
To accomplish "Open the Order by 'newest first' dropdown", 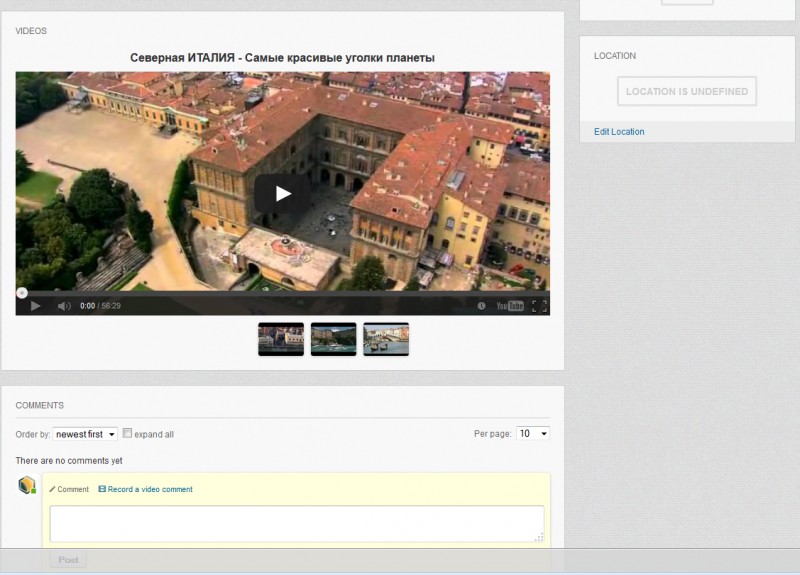I will click(x=85, y=434).
